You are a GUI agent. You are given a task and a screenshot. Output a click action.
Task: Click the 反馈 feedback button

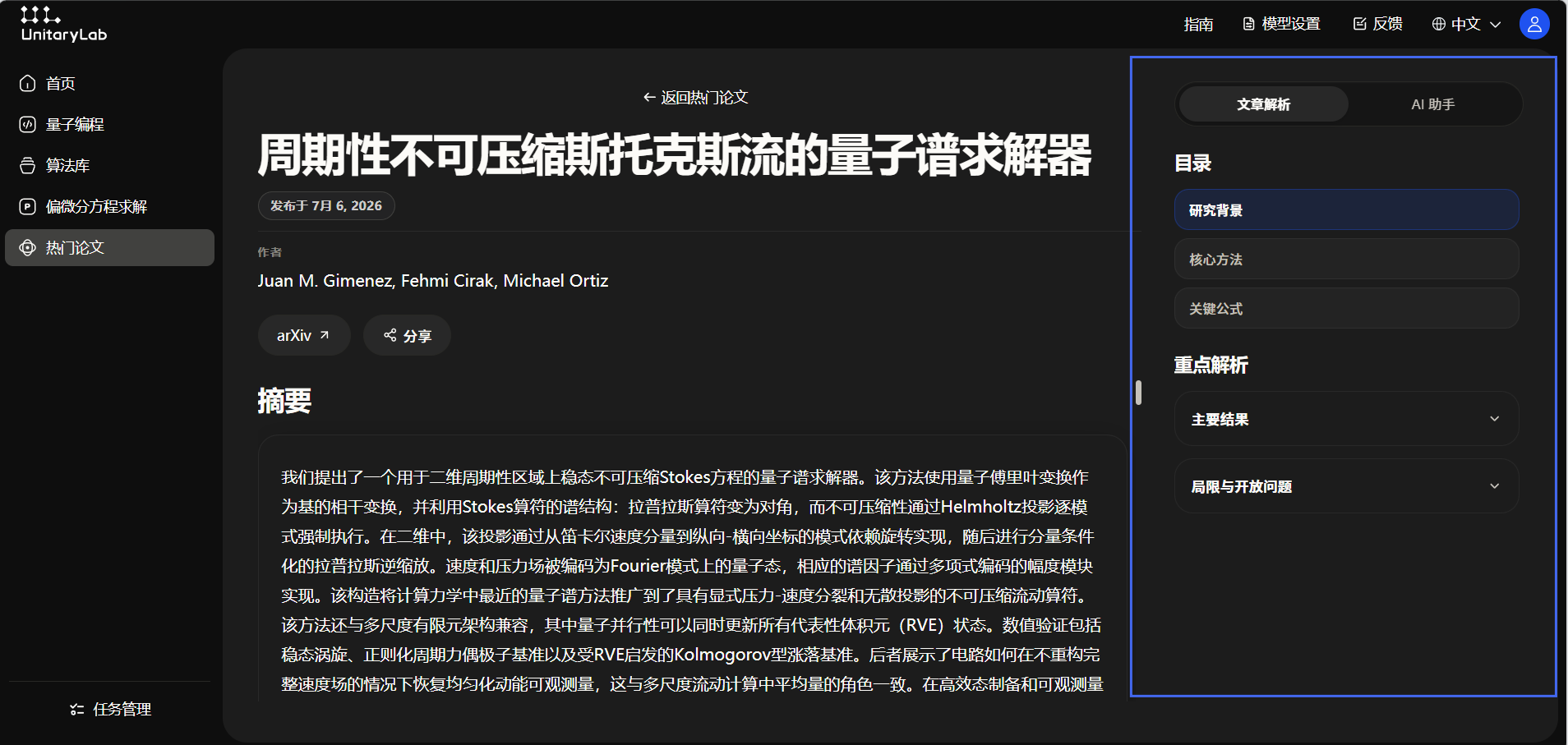point(1378,24)
